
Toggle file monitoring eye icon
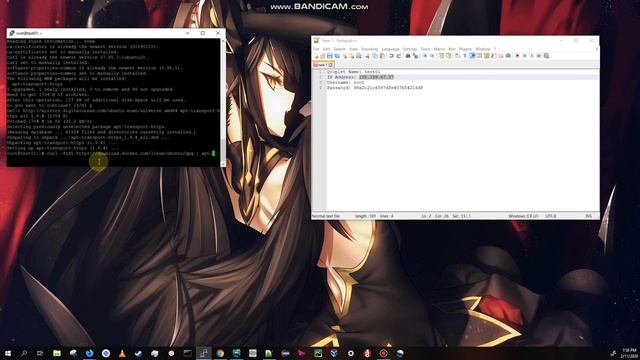[508, 56]
